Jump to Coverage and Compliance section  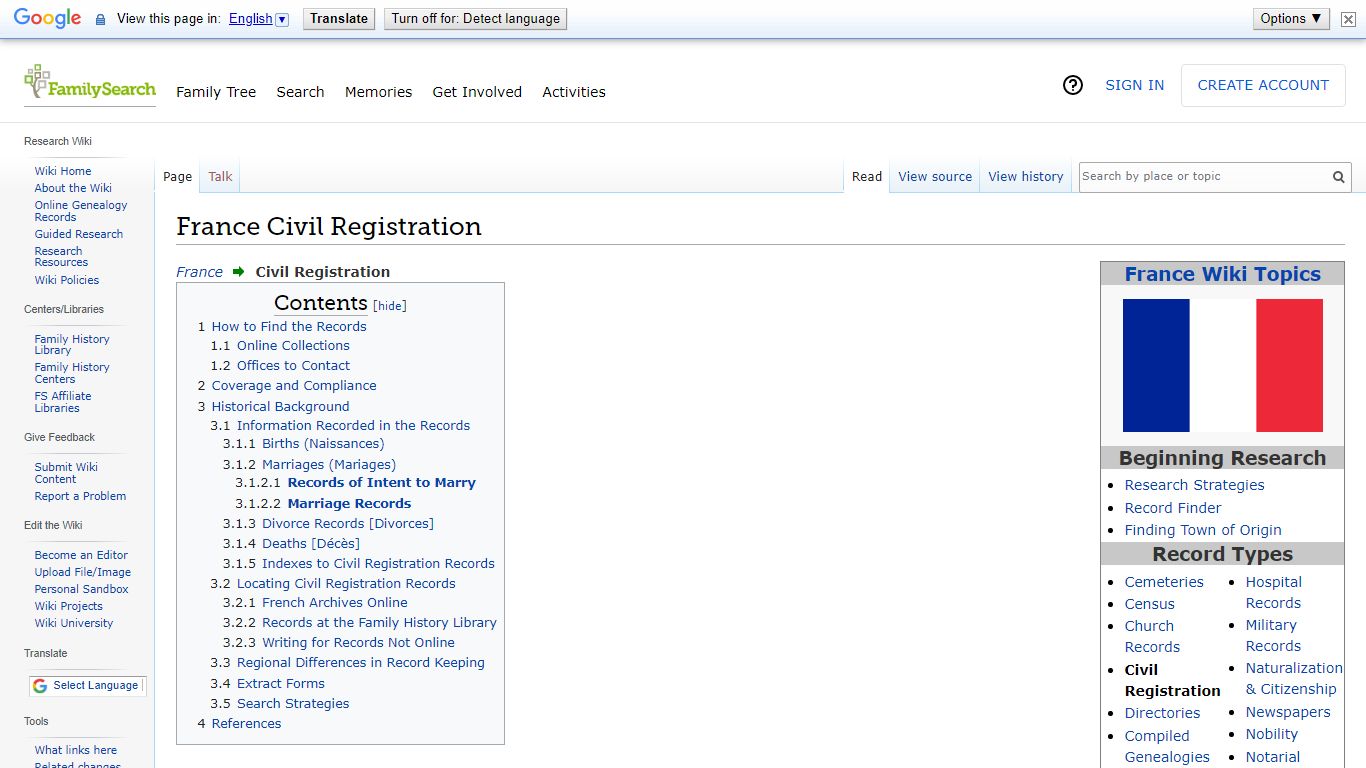coord(294,385)
